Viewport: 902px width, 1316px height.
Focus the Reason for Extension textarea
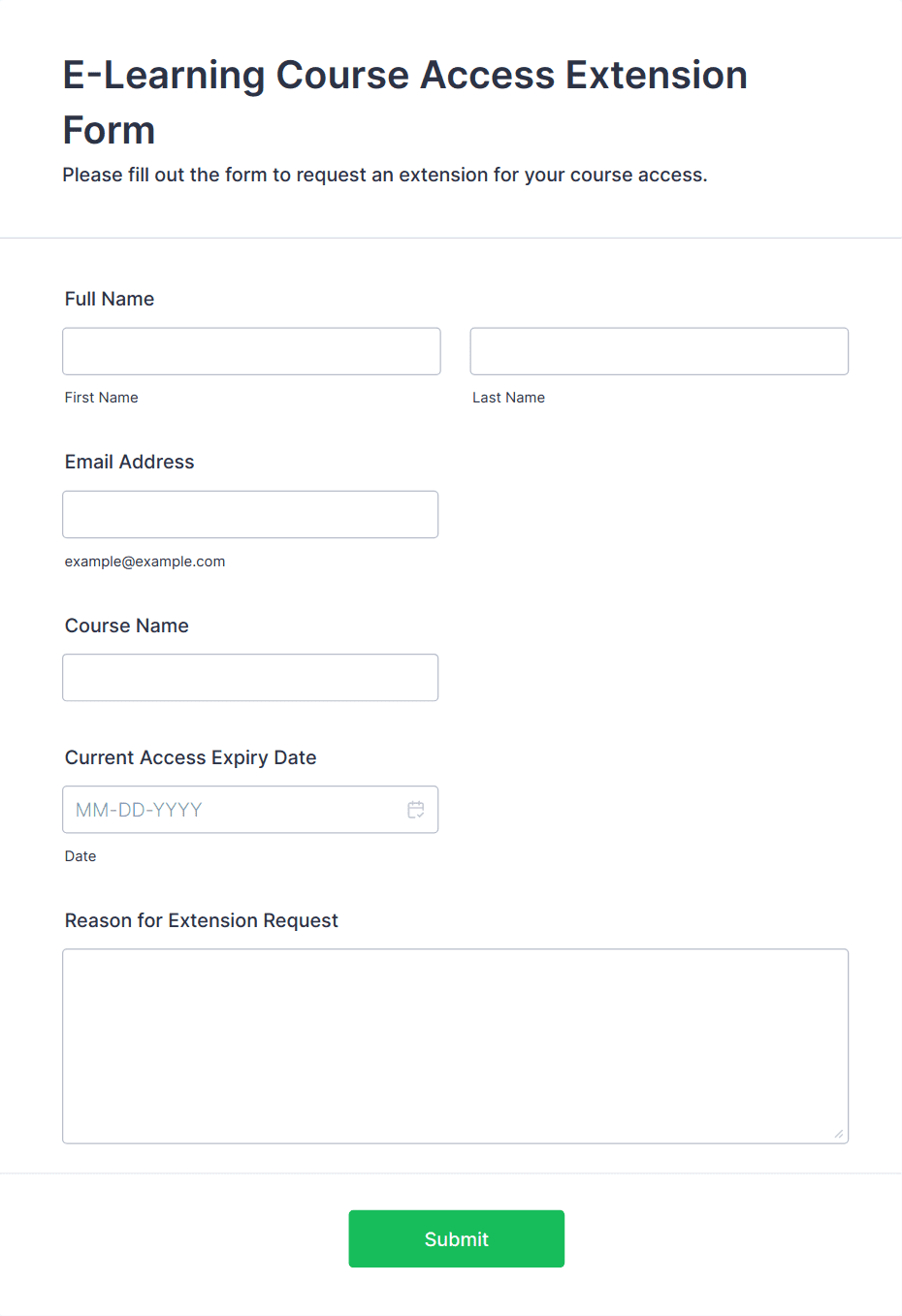tap(456, 1045)
